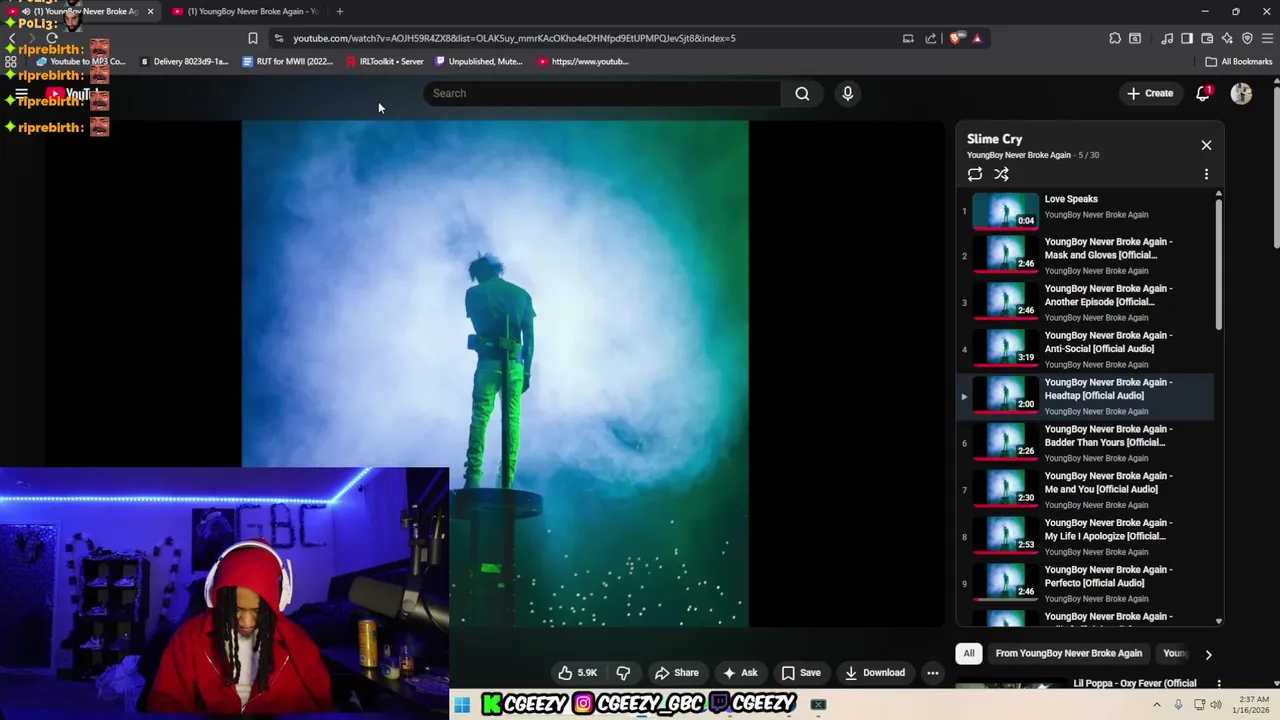
Task: Select From YoungBoy Never Broke Again chip
Action: tap(1068, 653)
